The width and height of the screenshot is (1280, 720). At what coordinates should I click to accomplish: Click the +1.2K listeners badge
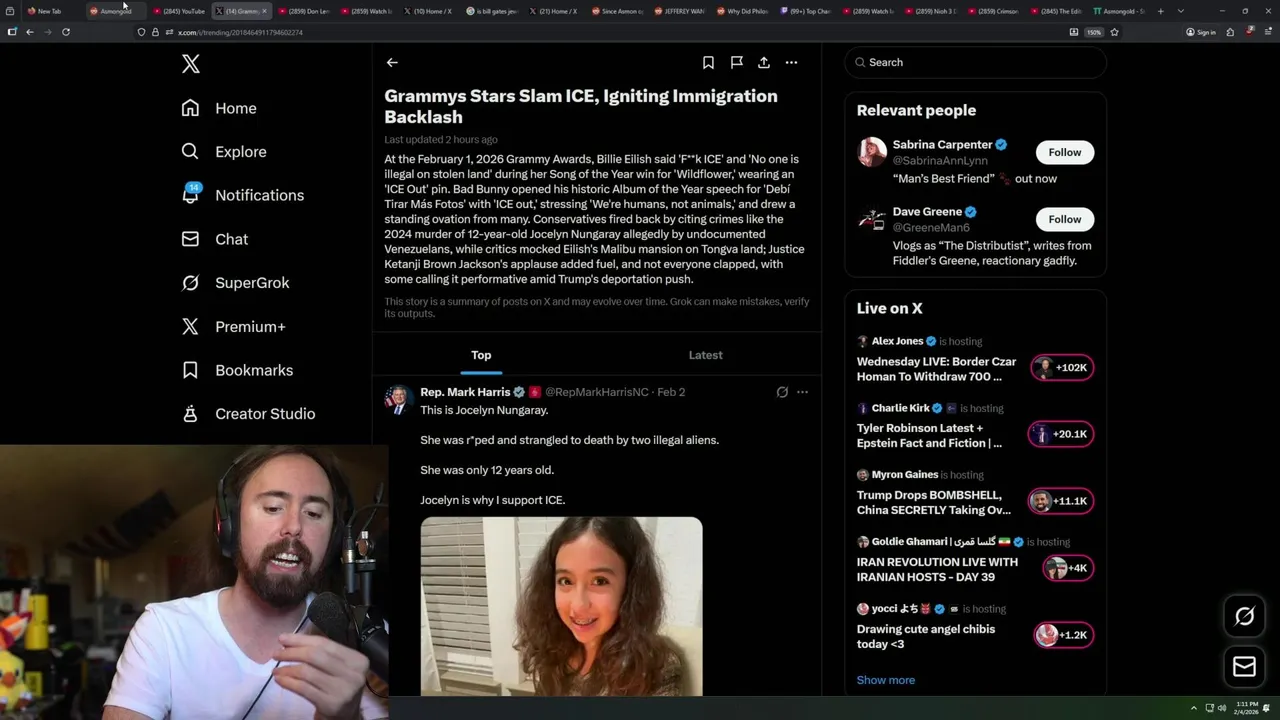[x=1064, y=635]
